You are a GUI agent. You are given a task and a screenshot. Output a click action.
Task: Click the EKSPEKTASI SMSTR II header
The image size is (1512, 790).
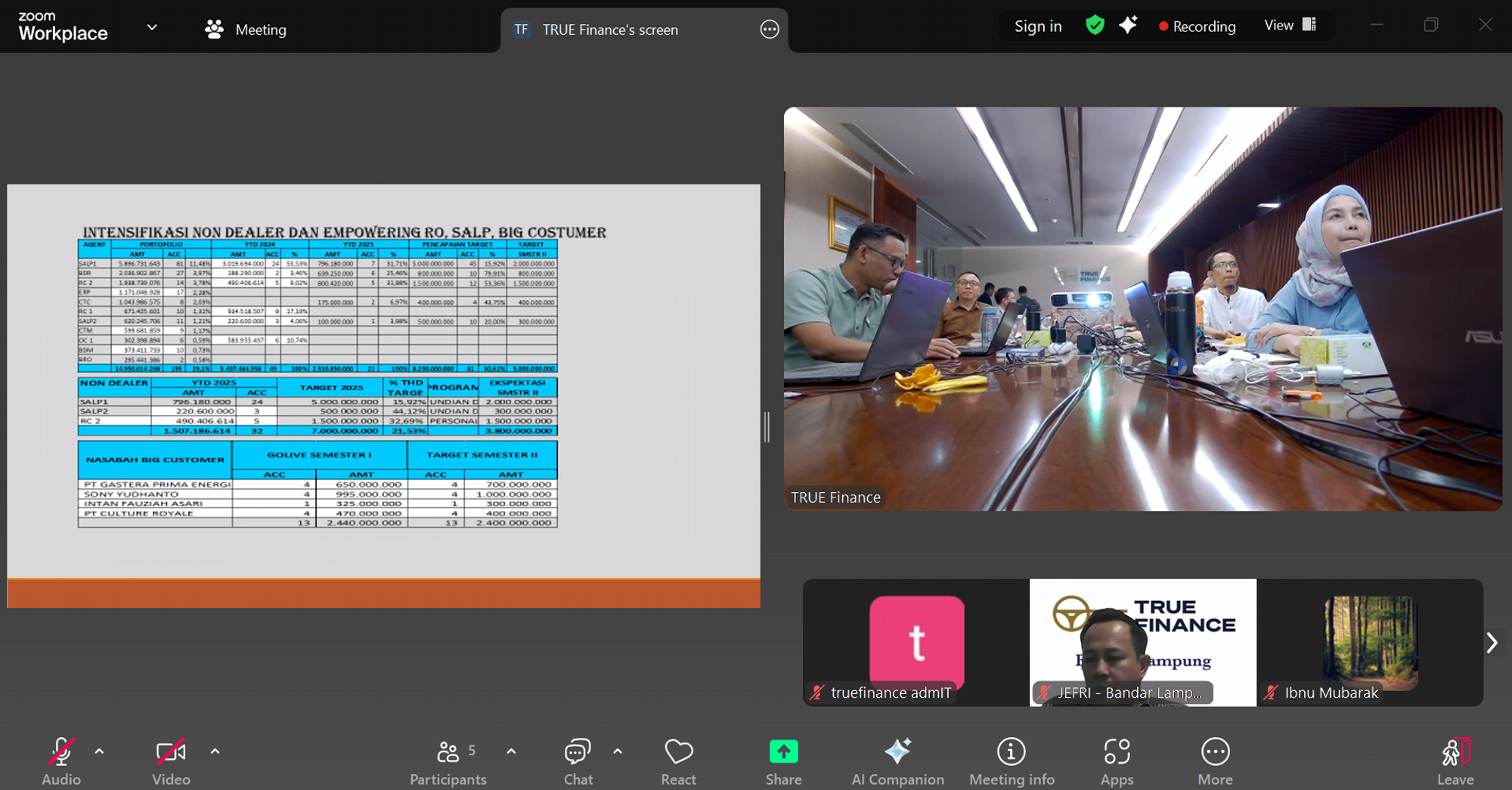518,388
